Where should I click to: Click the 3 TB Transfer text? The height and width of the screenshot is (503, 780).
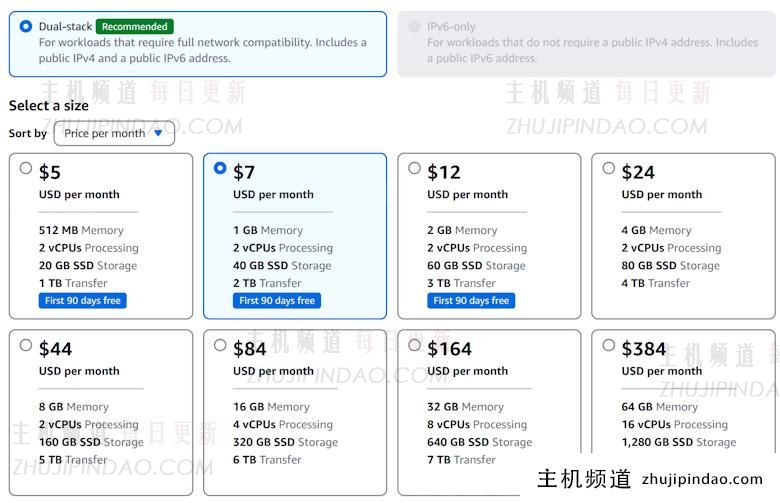point(462,283)
